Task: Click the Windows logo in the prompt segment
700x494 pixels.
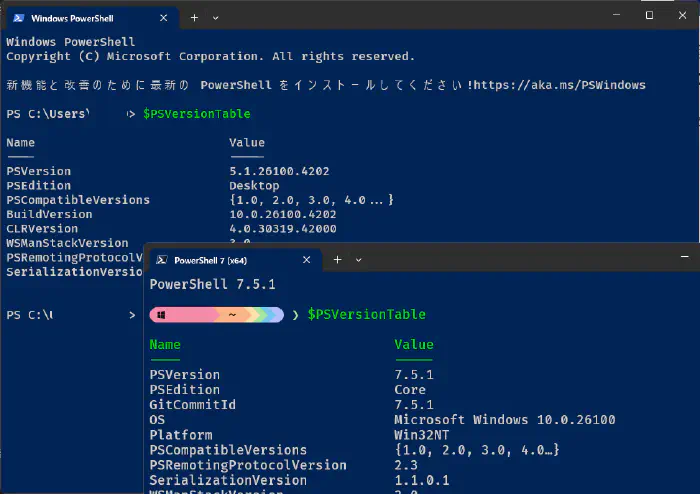Action: pyautogui.click(x=161, y=315)
